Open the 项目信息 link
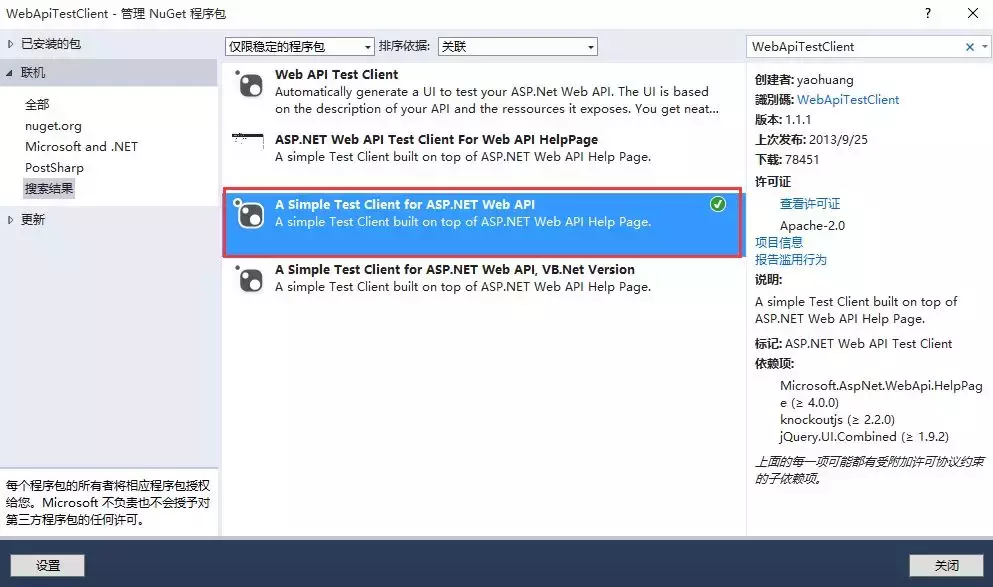Viewport: 993px width, 587px height. (x=778, y=243)
